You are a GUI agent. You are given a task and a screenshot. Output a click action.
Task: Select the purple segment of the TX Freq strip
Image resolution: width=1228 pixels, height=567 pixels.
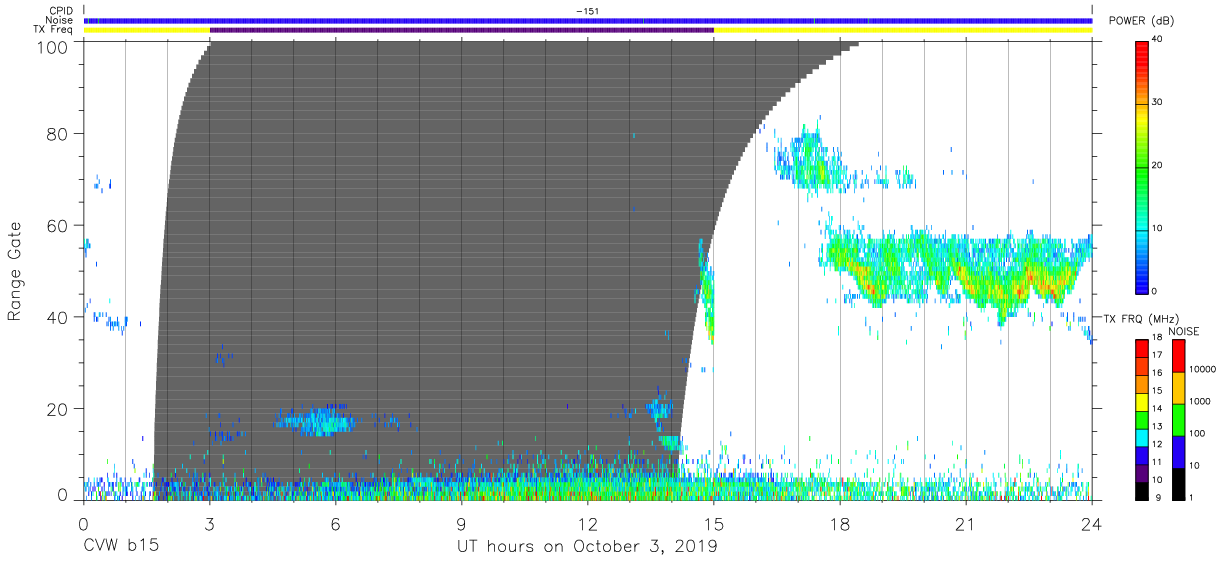click(462, 30)
